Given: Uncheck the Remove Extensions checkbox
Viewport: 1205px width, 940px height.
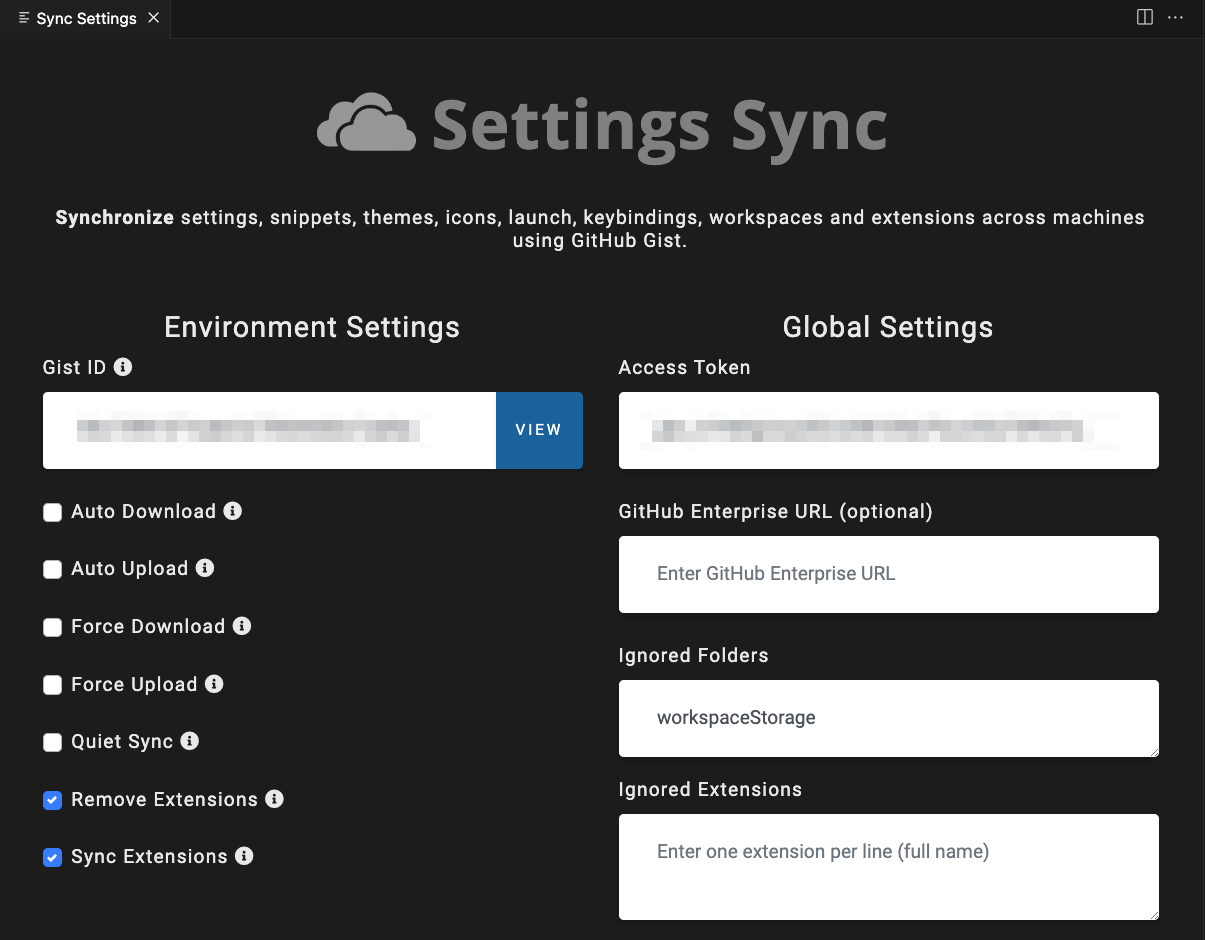Looking at the screenshot, I should point(52,801).
